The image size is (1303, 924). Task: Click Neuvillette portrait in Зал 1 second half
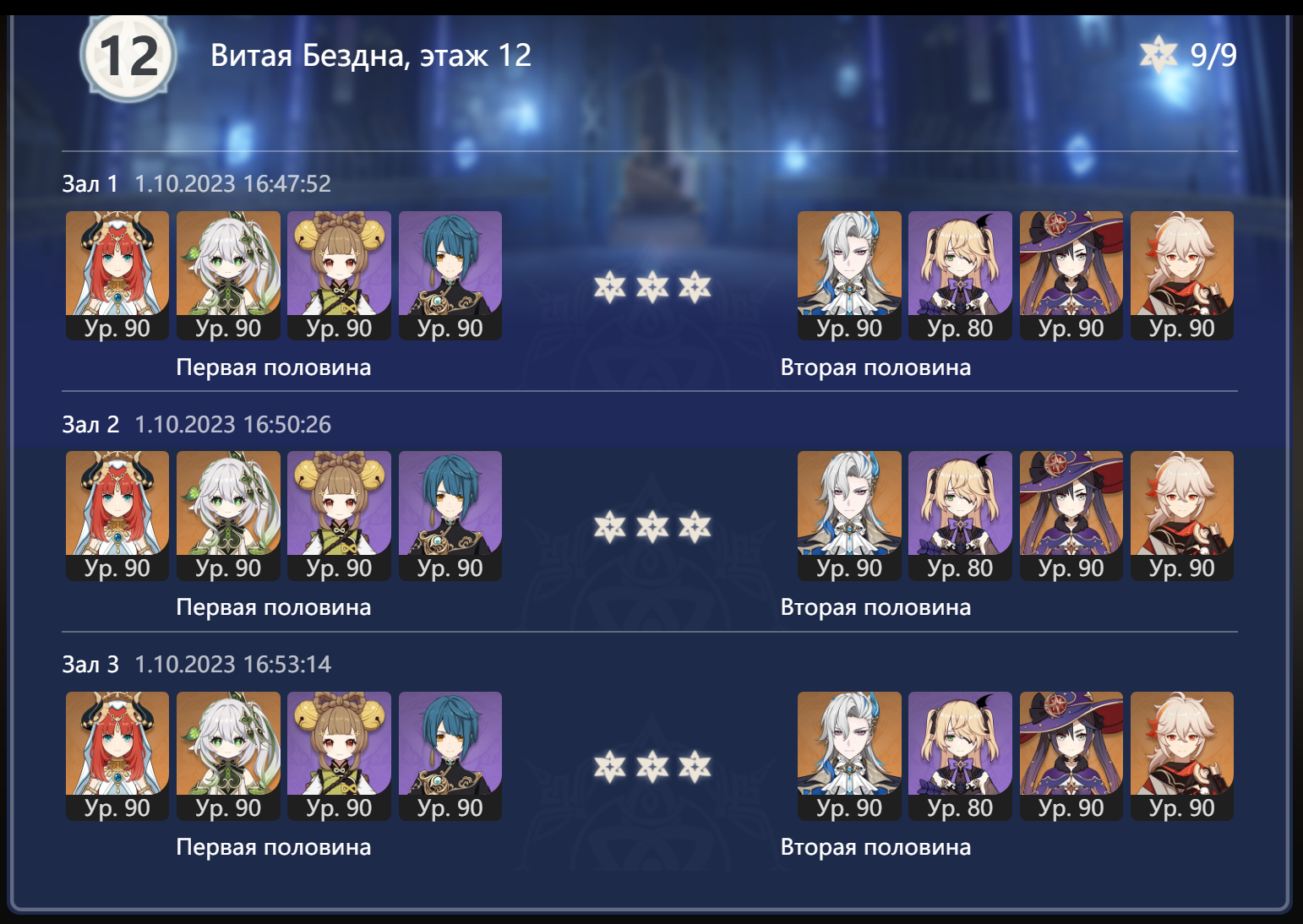point(849,275)
